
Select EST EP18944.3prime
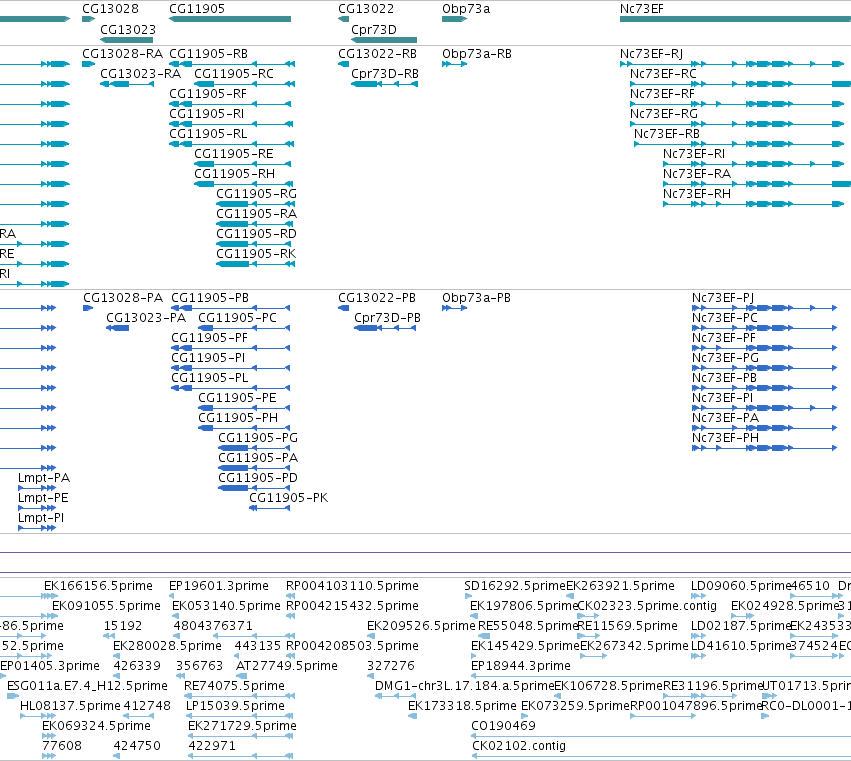(x=520, y=666)
